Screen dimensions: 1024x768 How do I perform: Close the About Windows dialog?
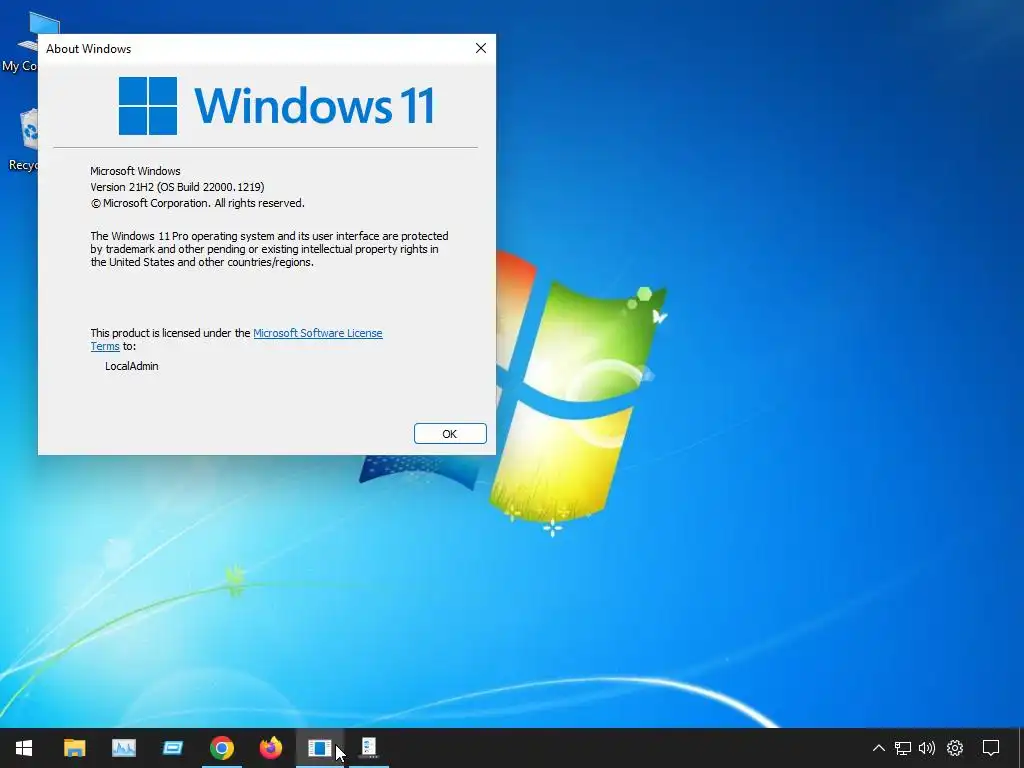(481, 48)
